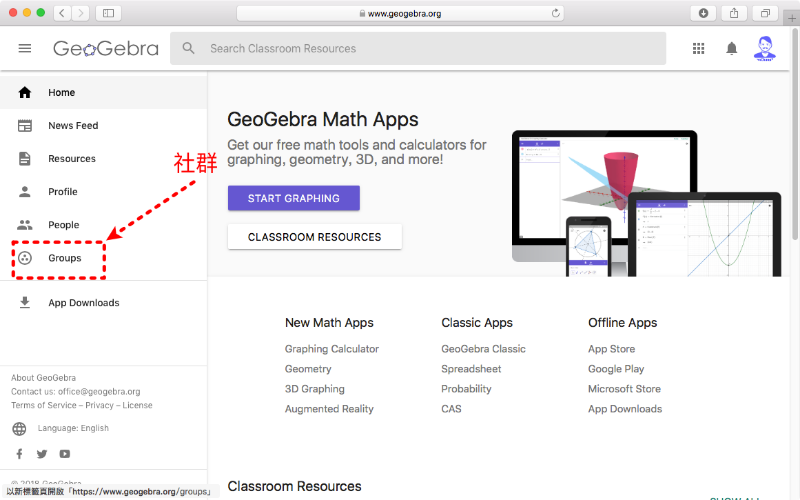800x500 pixels.
Task: Click the CLASSROOM RESOURCES button
Action: [315, 237]
